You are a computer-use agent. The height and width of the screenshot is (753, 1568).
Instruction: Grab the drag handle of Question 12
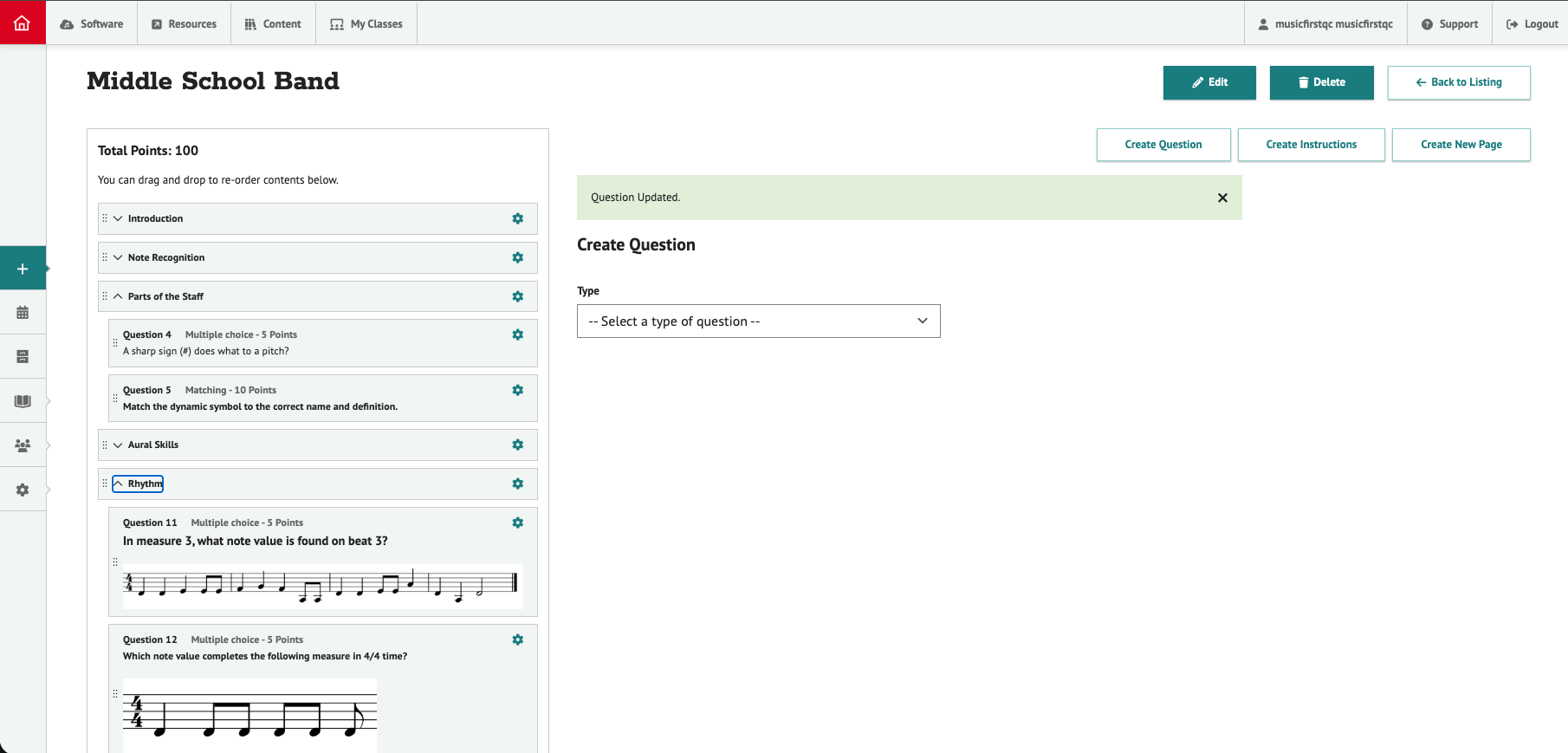pos(115,694)
